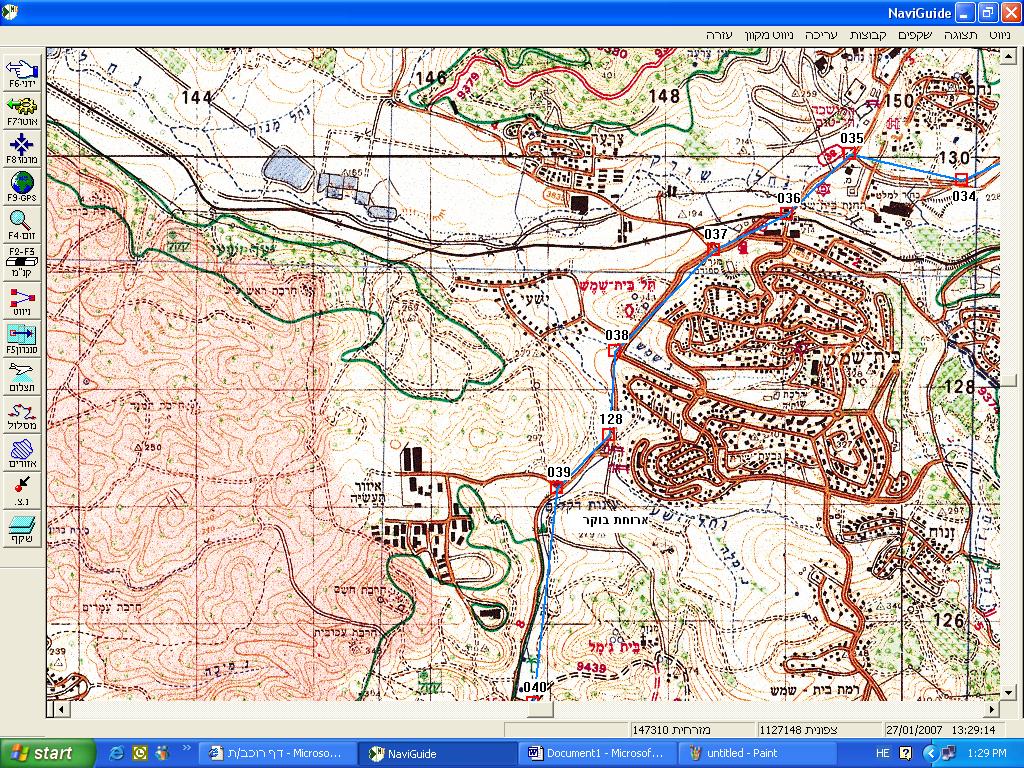Toggle the transparency overlay layer tool
The image size is (1024, 768).
coord(22,526)
